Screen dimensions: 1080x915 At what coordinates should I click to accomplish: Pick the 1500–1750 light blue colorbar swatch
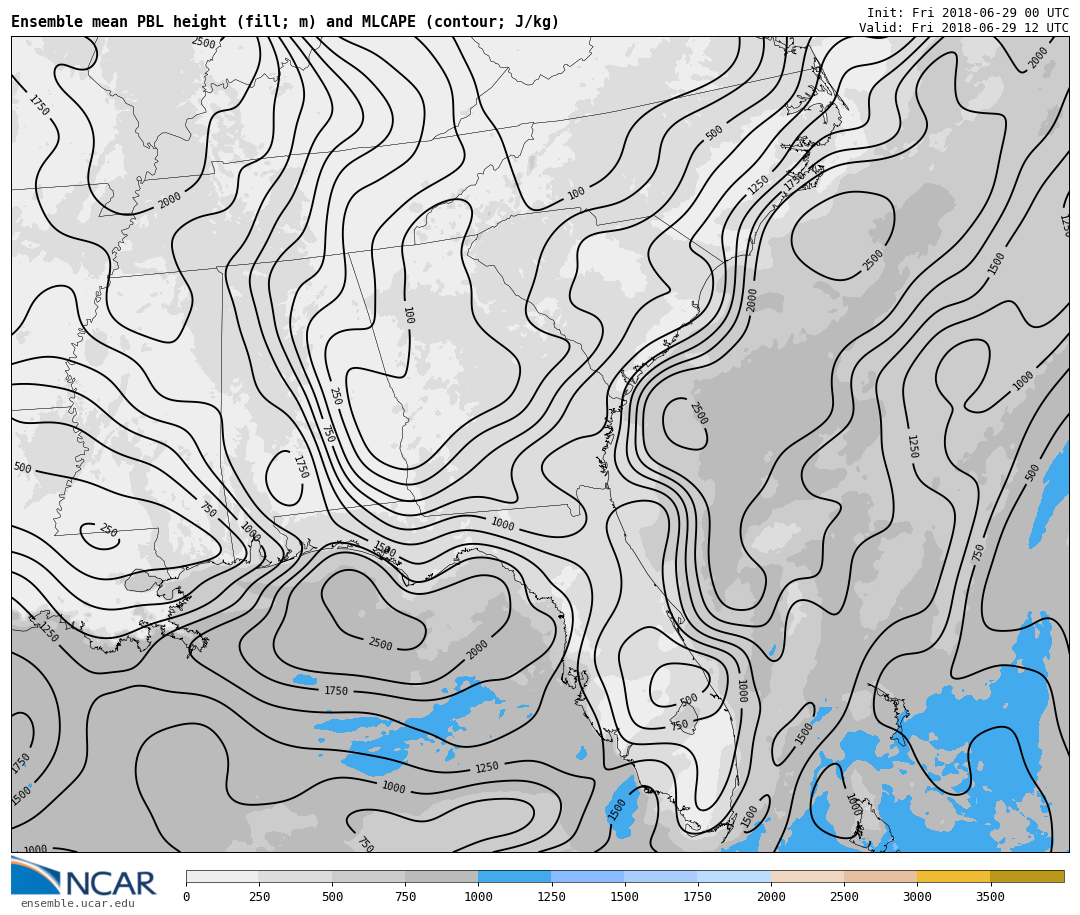[661, 876]
